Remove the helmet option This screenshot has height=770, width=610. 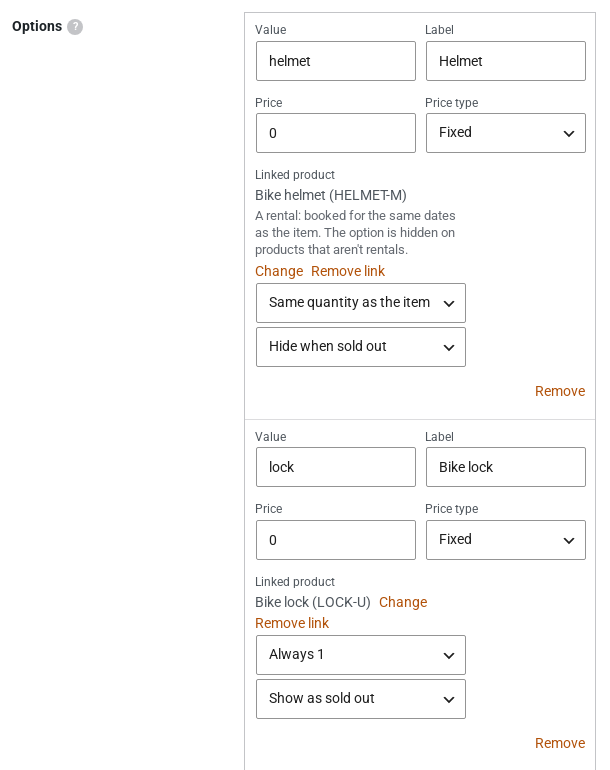[x=560, y=391]
